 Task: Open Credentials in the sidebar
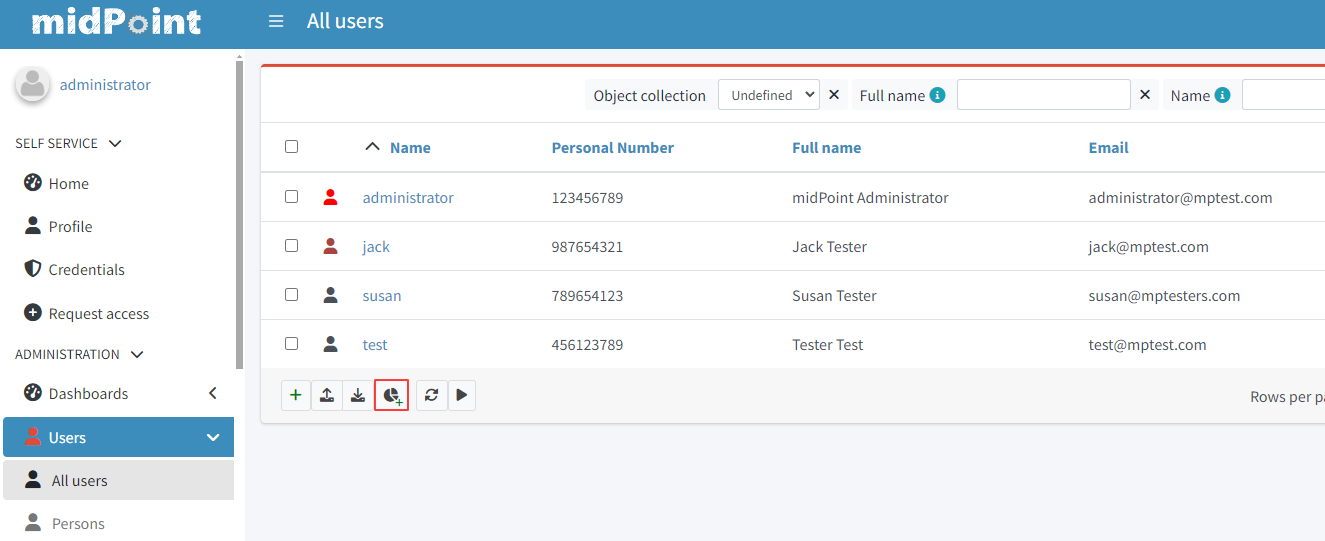pyautogui.click(x=86, y=270)
